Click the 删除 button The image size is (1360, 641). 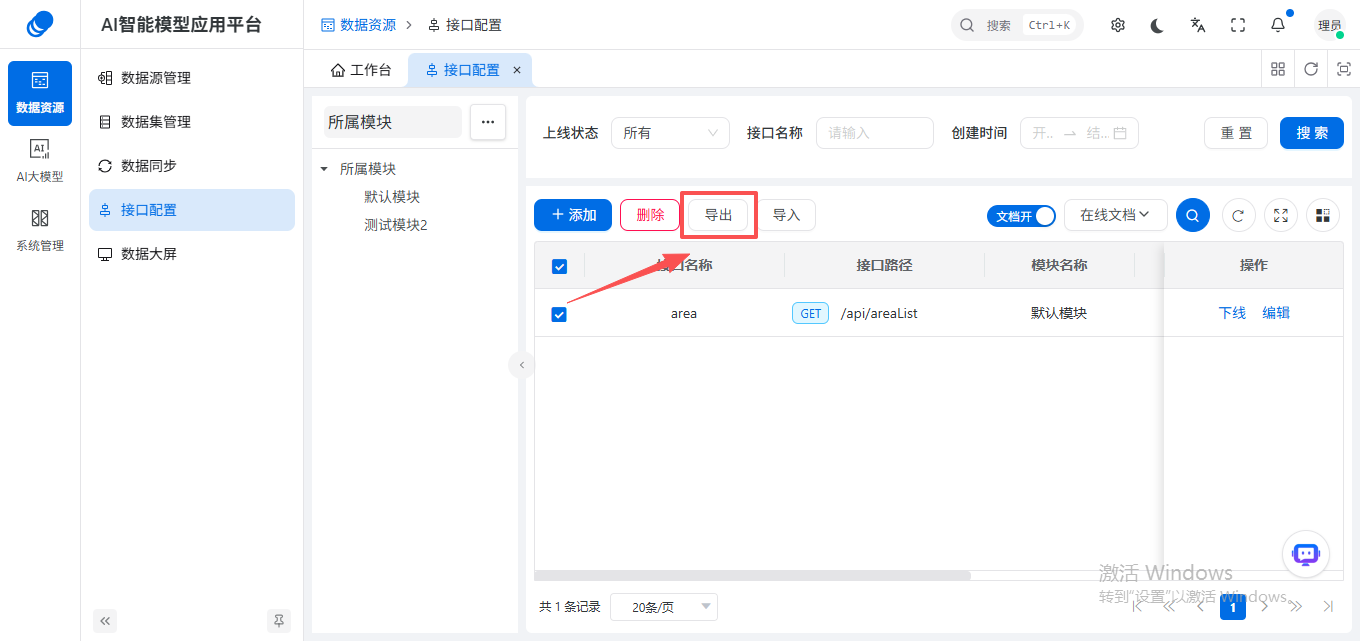650,215
